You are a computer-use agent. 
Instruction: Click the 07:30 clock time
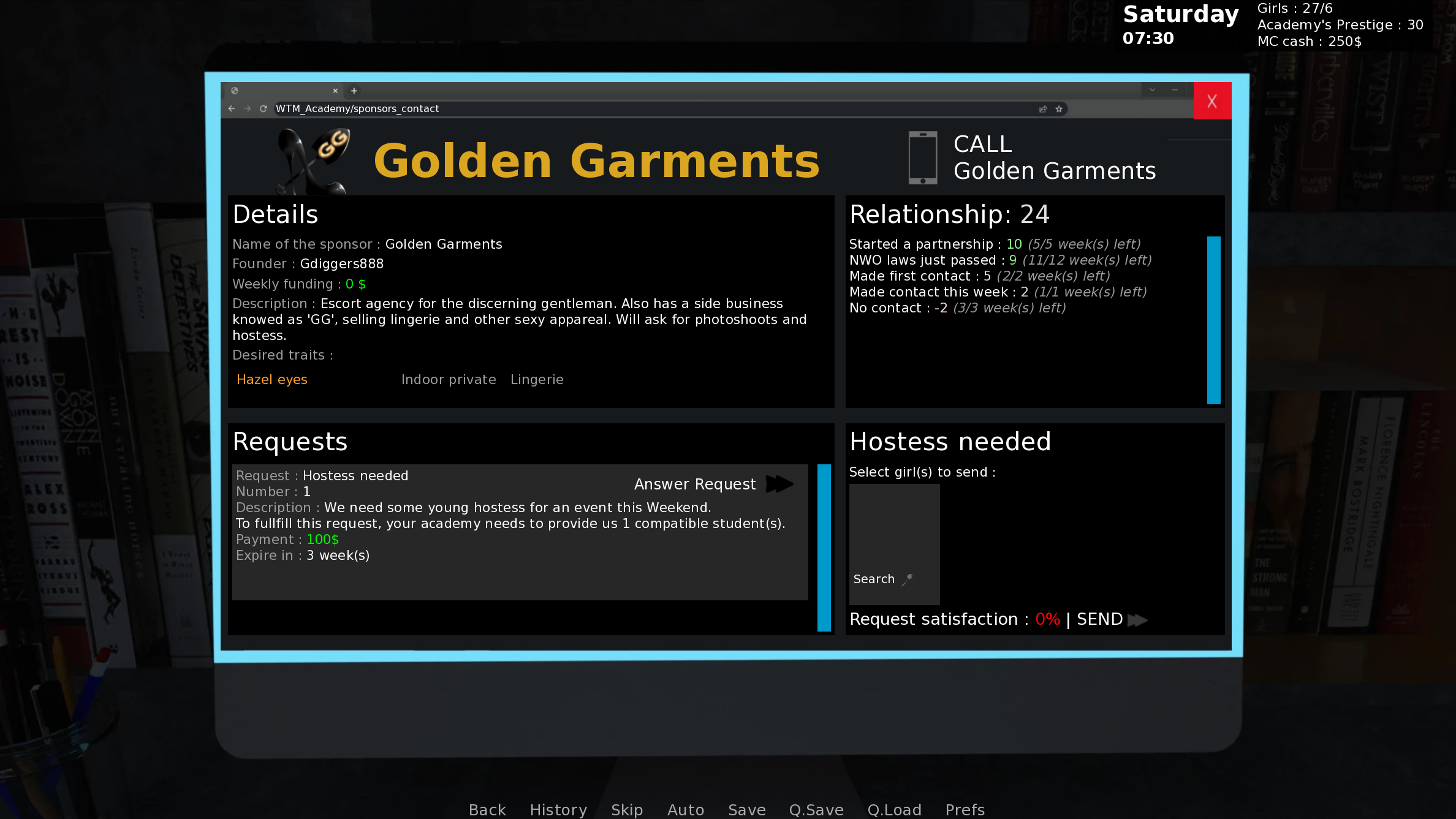[x=1148, y=38]
